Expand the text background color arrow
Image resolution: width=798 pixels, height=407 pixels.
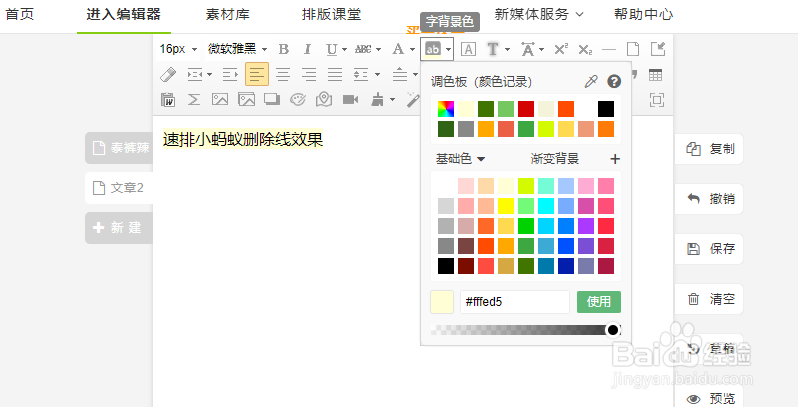pos(448,50)
